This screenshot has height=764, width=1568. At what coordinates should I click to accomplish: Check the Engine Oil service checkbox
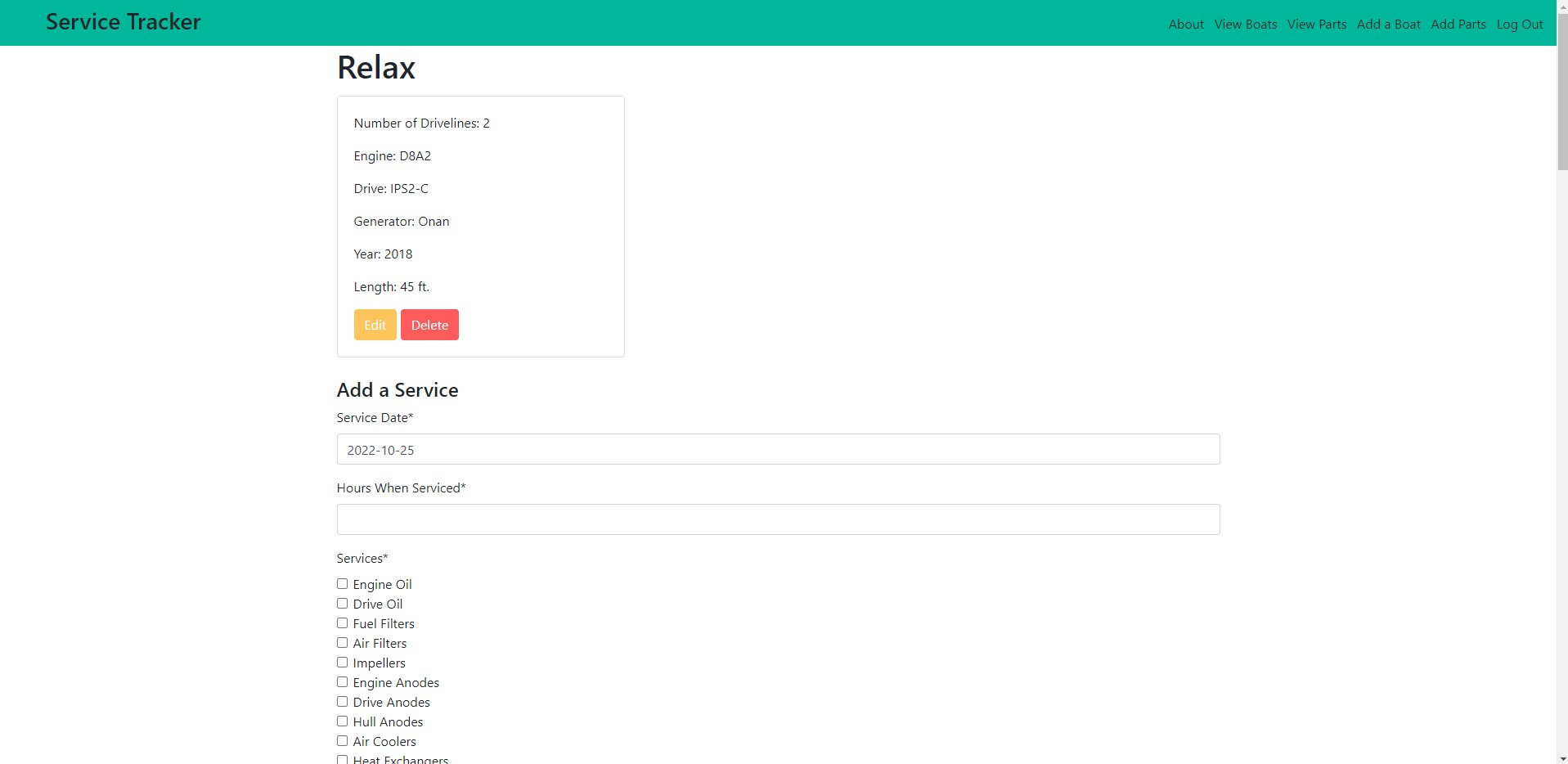click(341, 583)
